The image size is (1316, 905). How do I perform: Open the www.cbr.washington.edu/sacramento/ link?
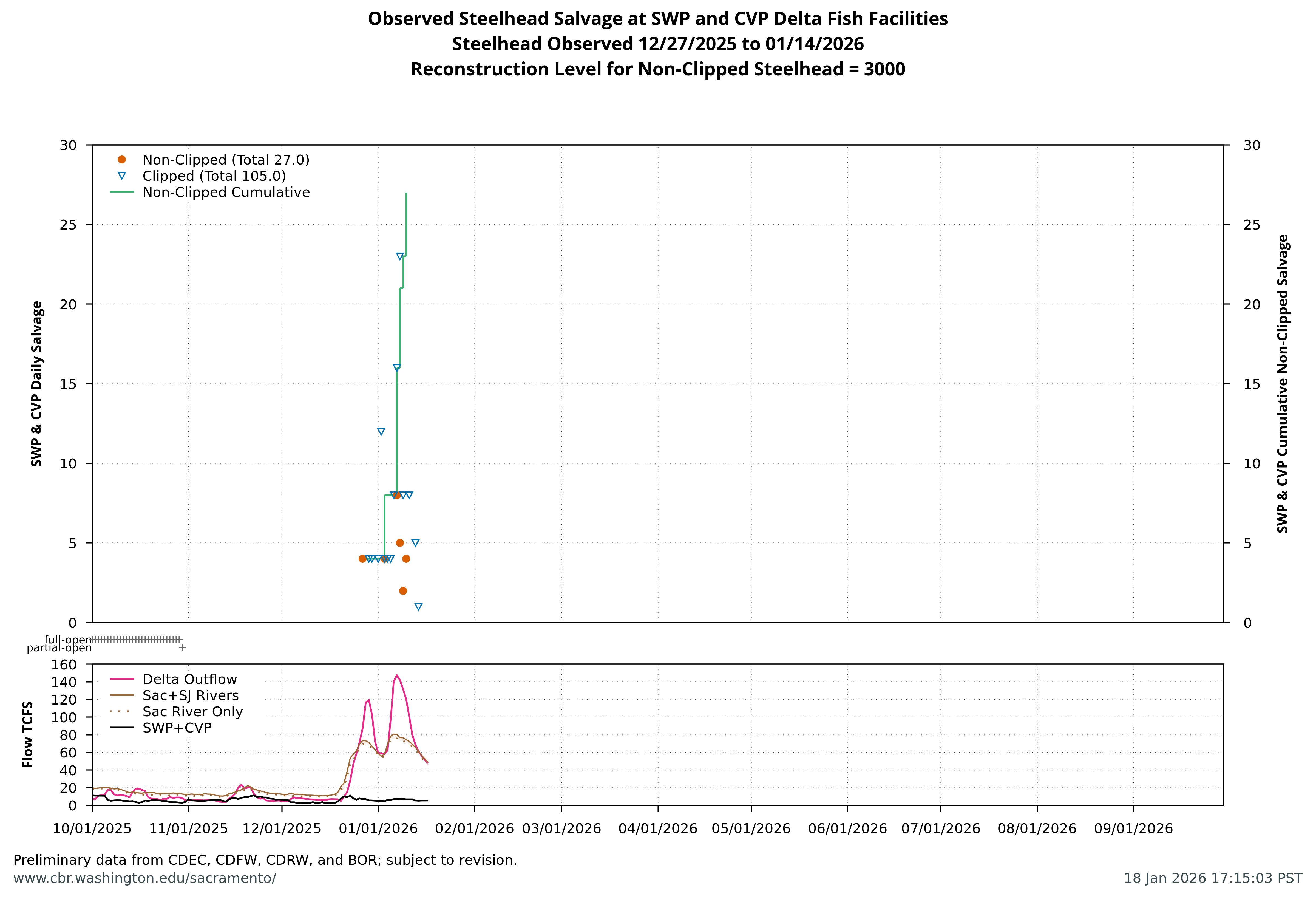coord(144,878)
